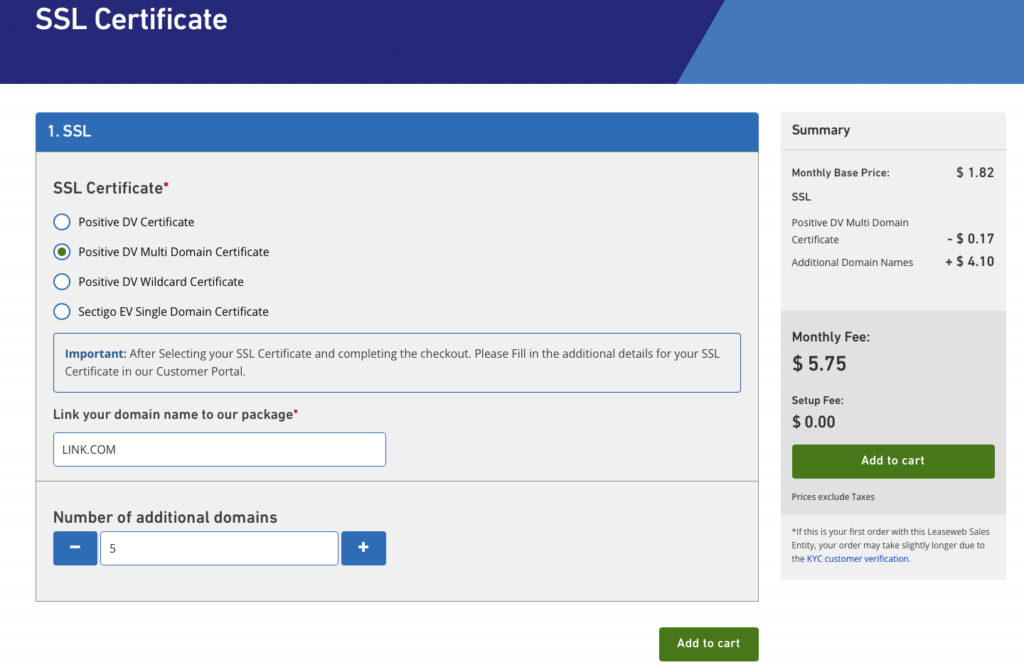The height and width of the screenshot is (665, 1024).
Task: Pick Sectigo EV Single Domain Certificate
Action: click(62, 312)
